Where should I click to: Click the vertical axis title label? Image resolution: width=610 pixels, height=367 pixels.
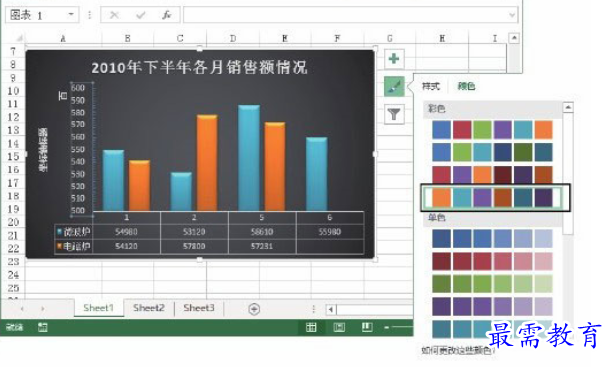tap(43, 149)
